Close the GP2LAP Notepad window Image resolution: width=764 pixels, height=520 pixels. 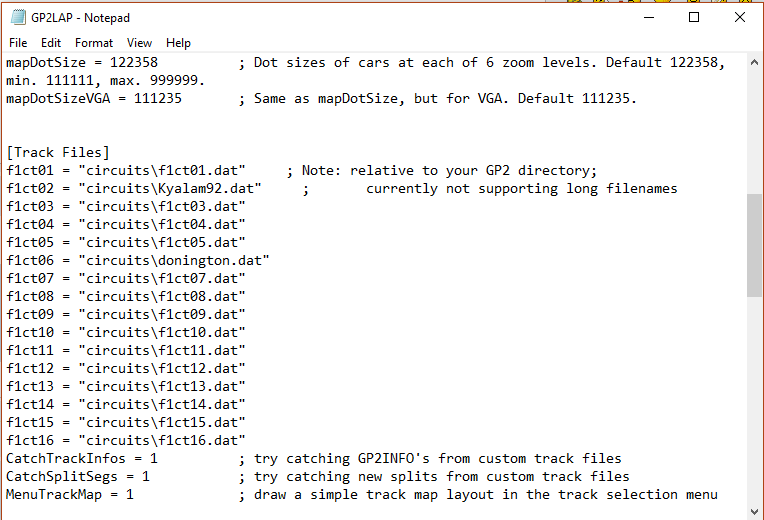point(740,17)
